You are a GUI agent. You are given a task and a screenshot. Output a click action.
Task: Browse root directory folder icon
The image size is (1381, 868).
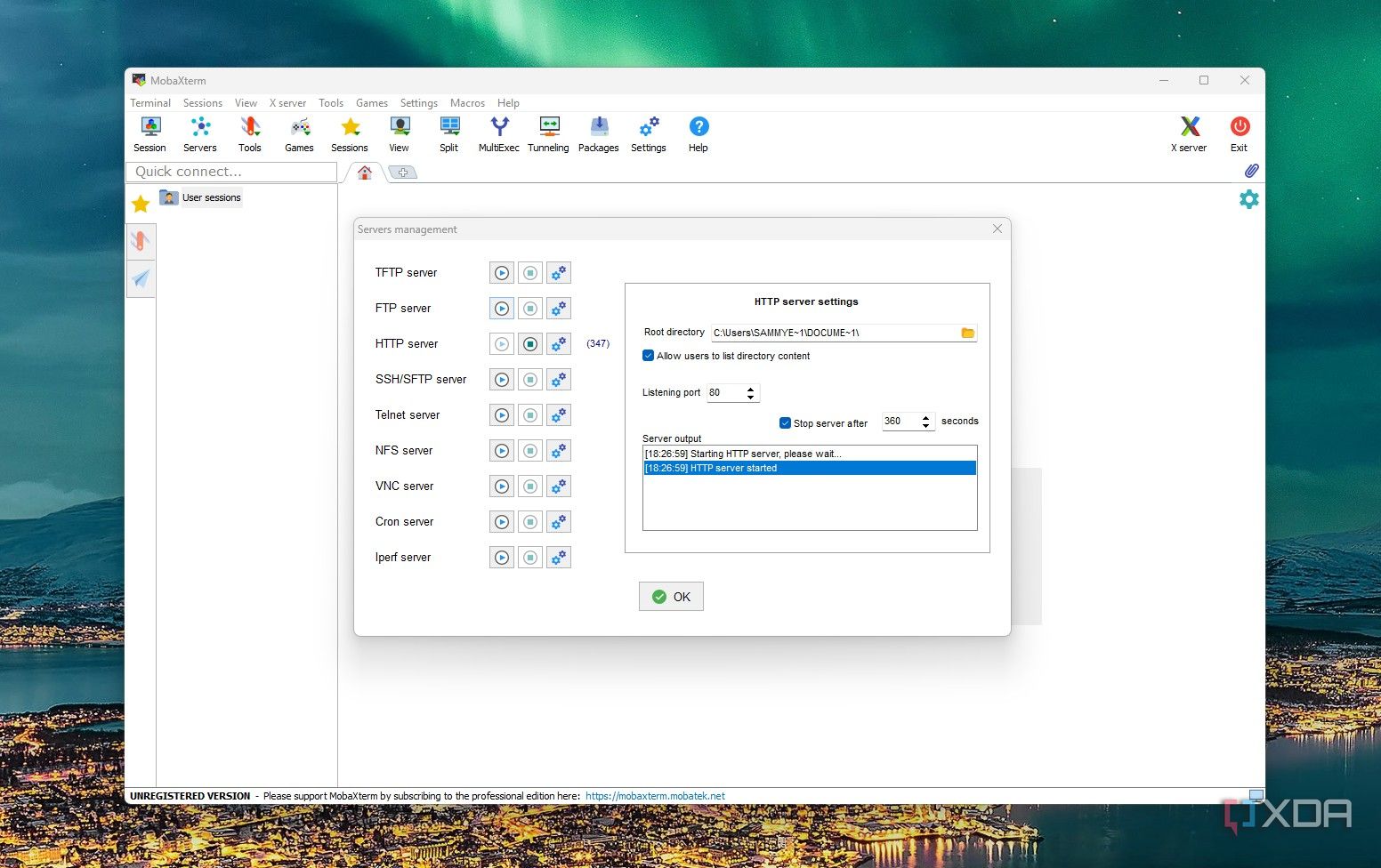(968, 333)
